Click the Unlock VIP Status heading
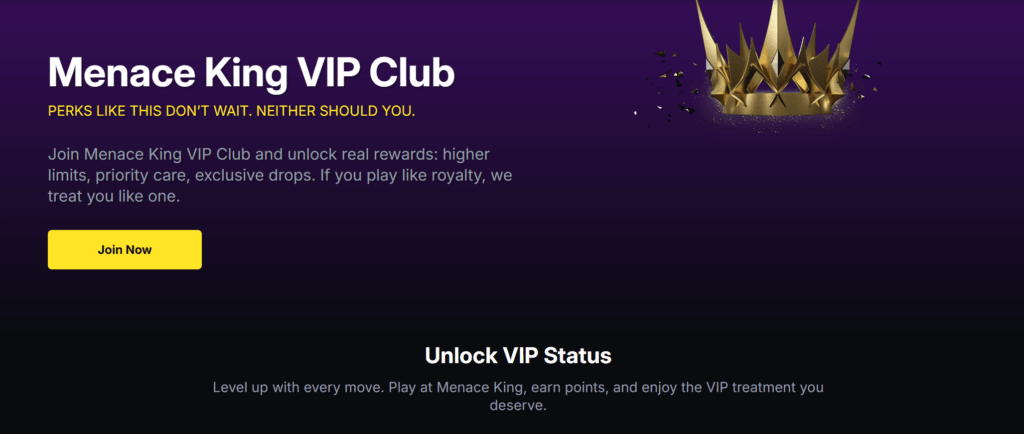1024x434 pixels. [x=518, y=355]
